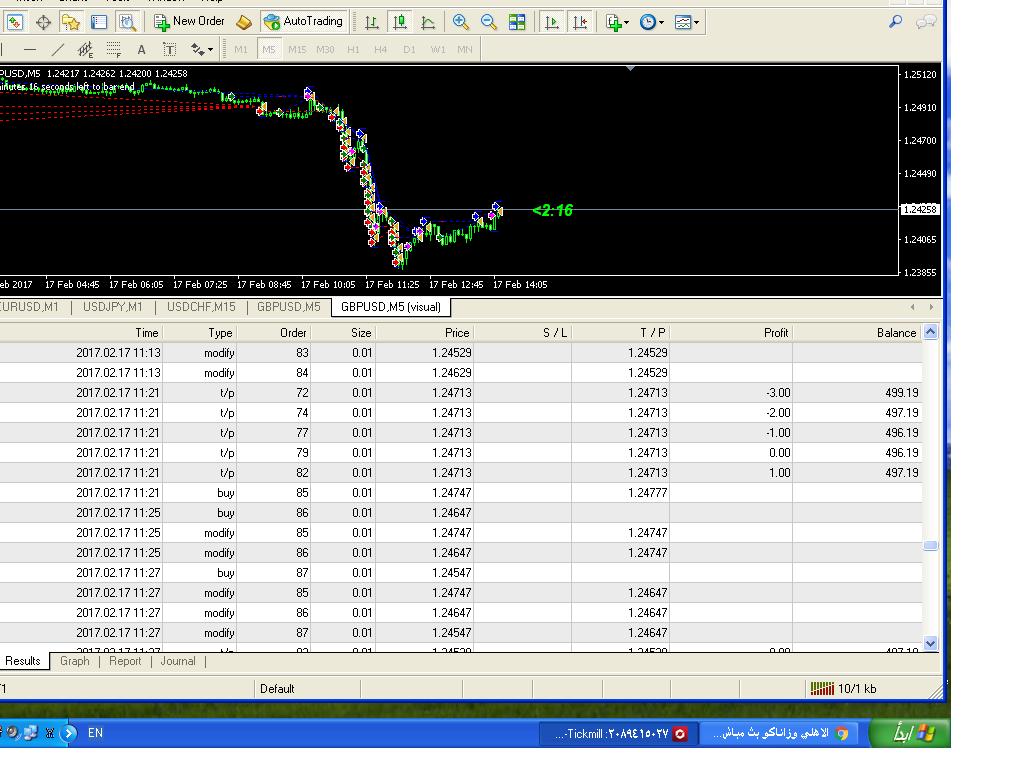Screen dimensions: 1024x768
Task: Toggle Chart Shift button
Action: (x=579, y=22)
